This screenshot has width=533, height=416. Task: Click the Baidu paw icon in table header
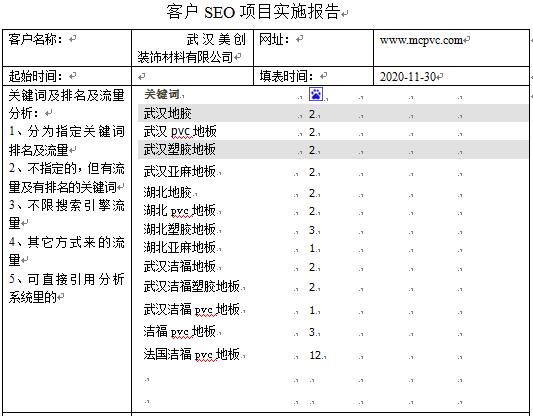tap(316, 94)
